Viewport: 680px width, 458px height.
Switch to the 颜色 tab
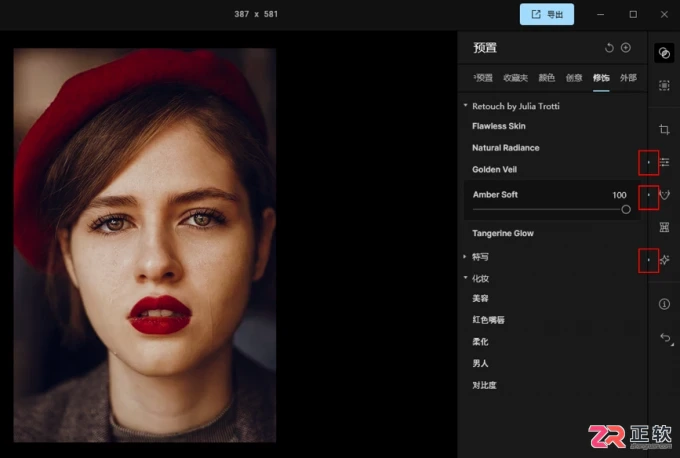pyautogui.click(x=546, y=78)
